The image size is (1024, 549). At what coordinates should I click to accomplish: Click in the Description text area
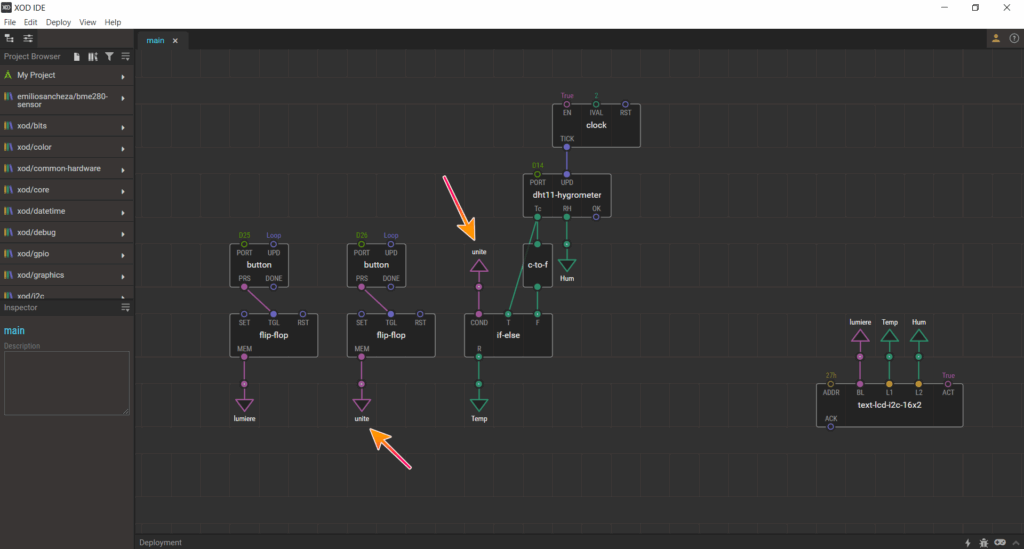click(x=67, y=383)
